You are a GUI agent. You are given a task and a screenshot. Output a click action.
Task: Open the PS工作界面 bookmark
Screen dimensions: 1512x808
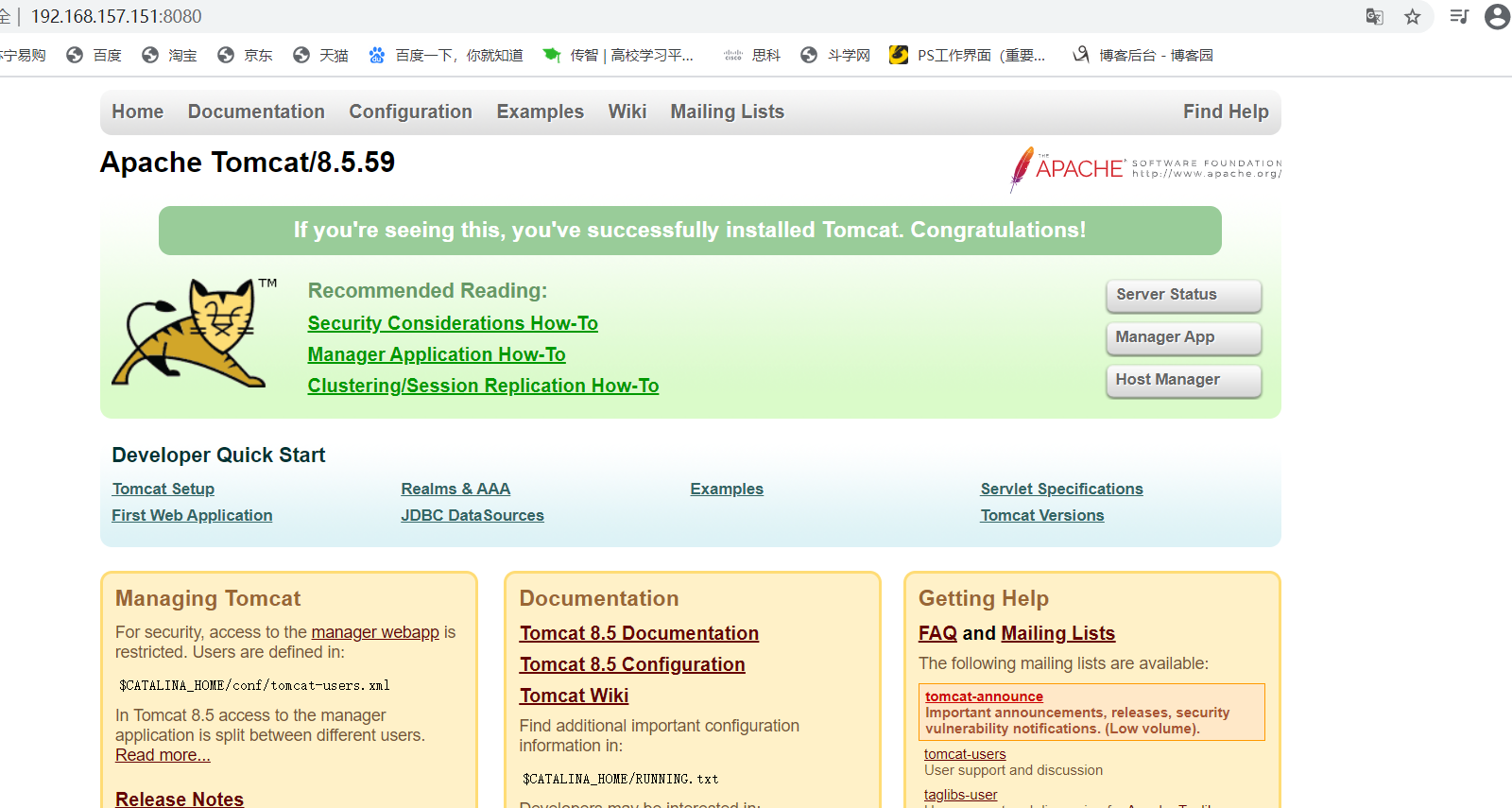point(968,56)
